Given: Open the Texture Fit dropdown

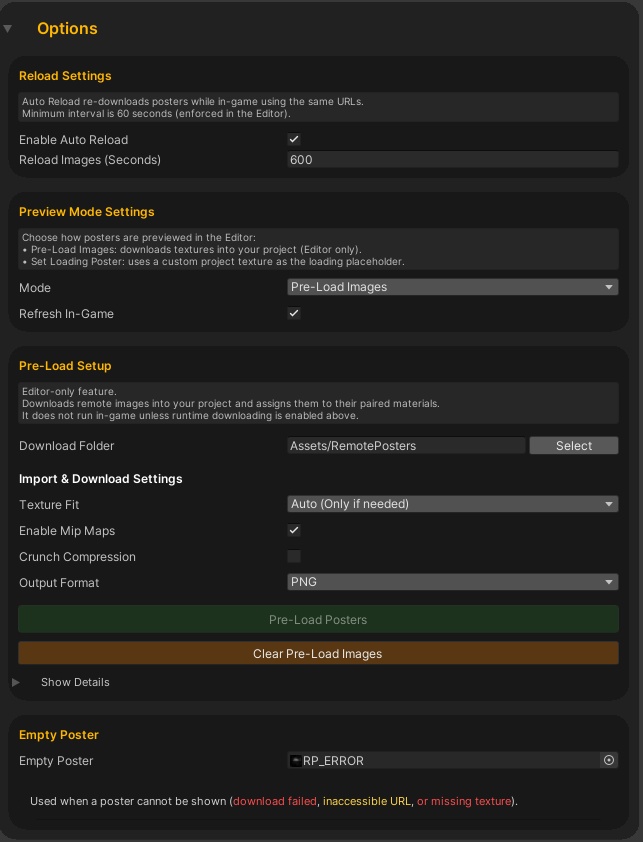Looking at the screenshot, I should 452,504.
